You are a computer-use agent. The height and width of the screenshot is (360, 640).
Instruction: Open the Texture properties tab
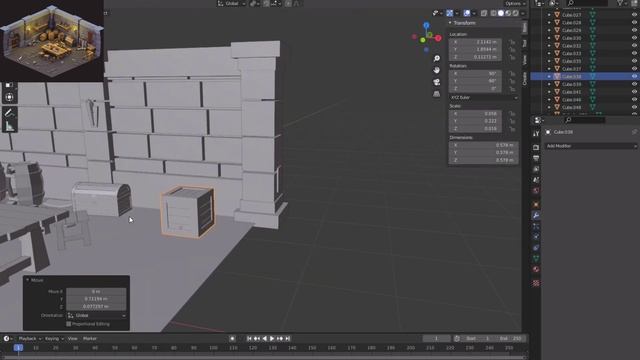pos(536,283)
